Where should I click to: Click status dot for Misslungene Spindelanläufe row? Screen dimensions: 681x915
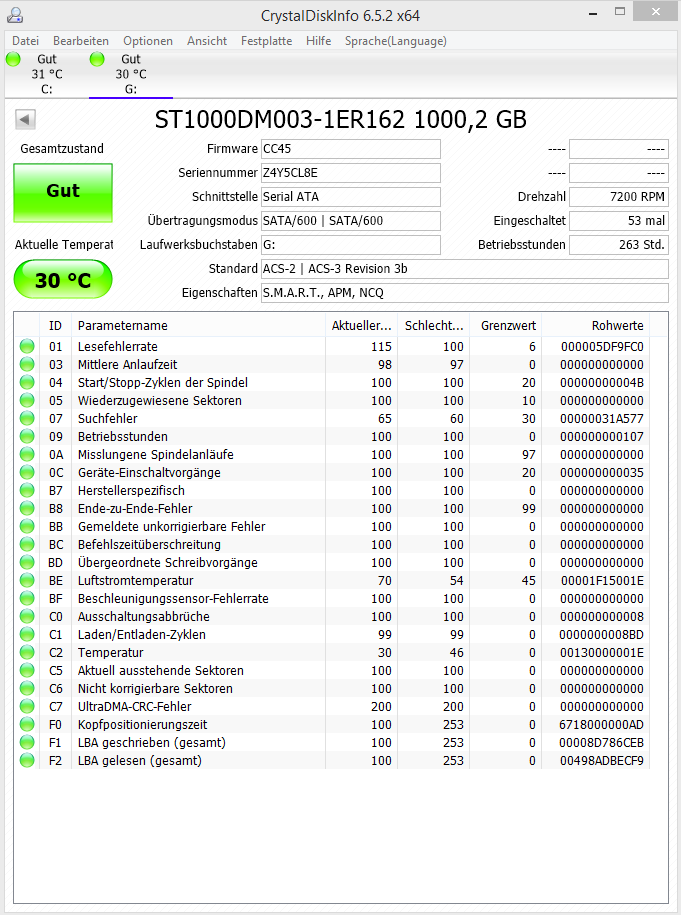[x=27, y=454]
